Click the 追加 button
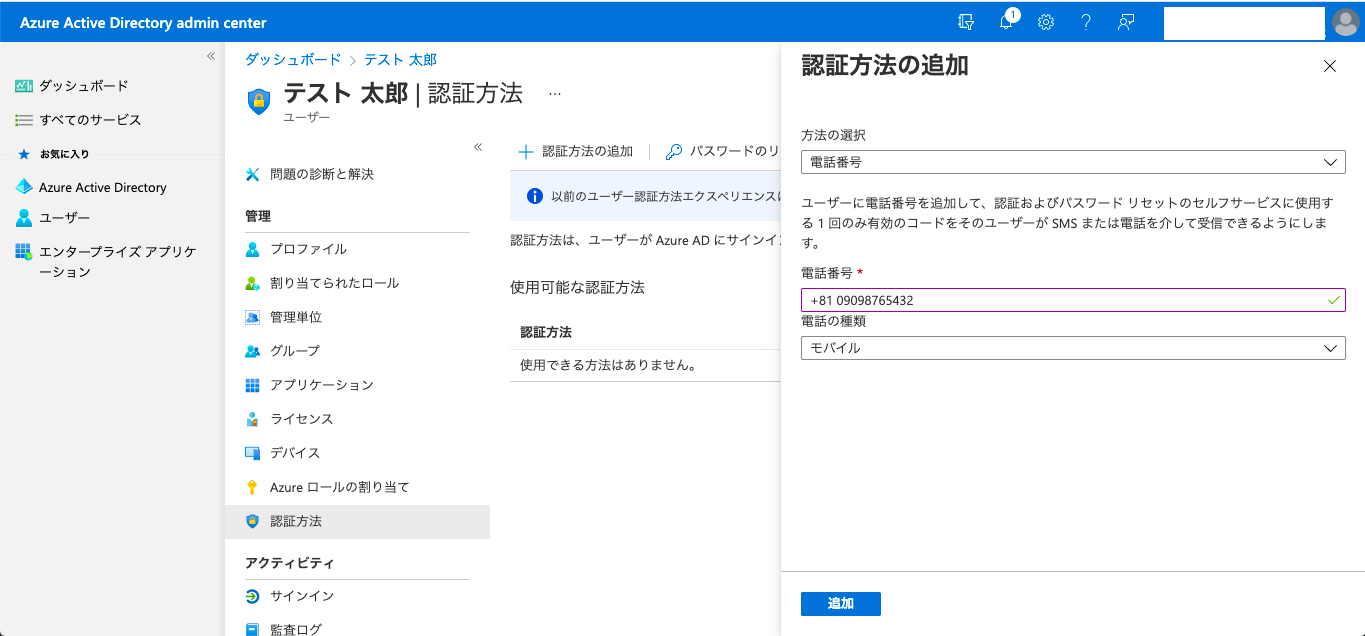This screenshot has height=636, width=1365. (841, 604)
